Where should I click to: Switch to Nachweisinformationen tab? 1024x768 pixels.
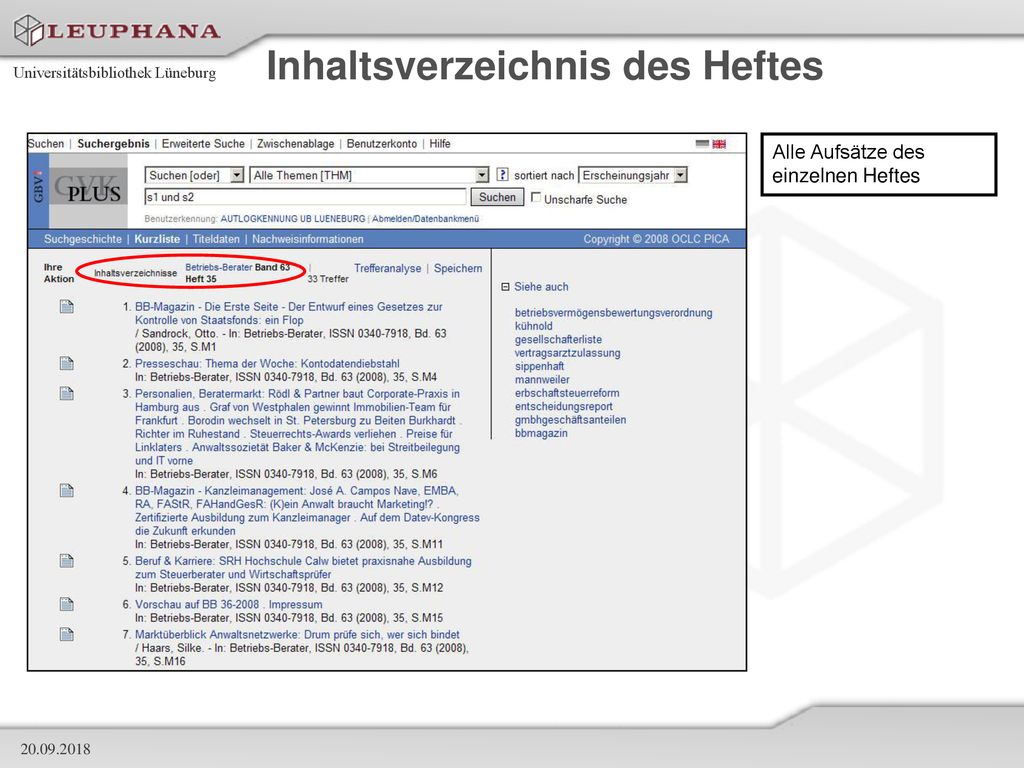[308, 239]
